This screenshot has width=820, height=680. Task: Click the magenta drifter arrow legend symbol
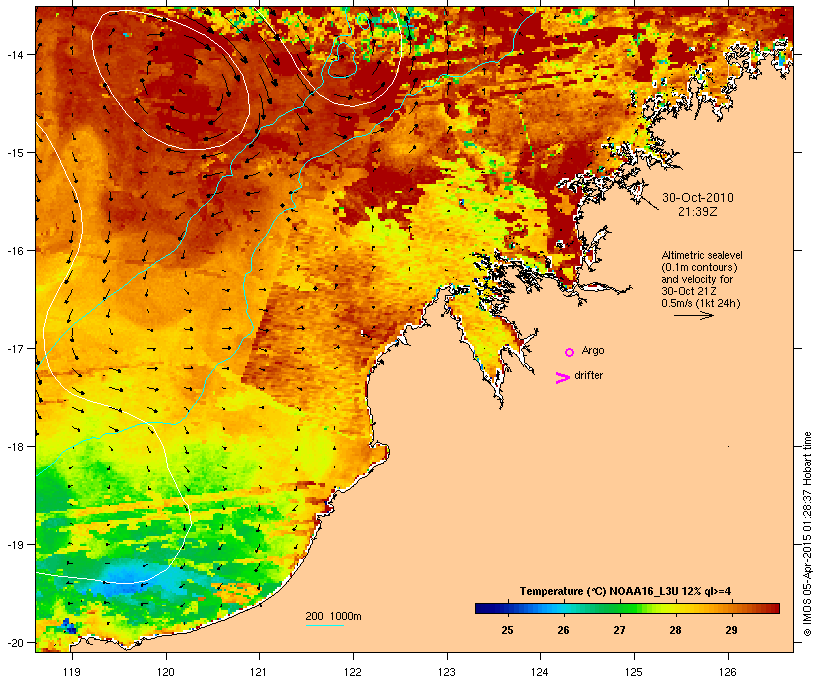click(x=563, y=378)
